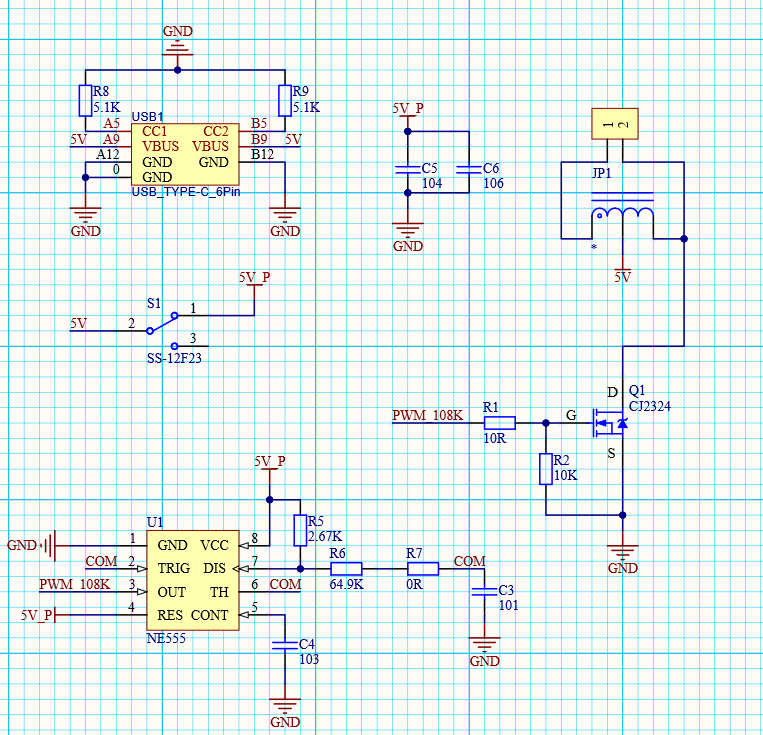Select resistor R9 symbol

coord(285,101)
